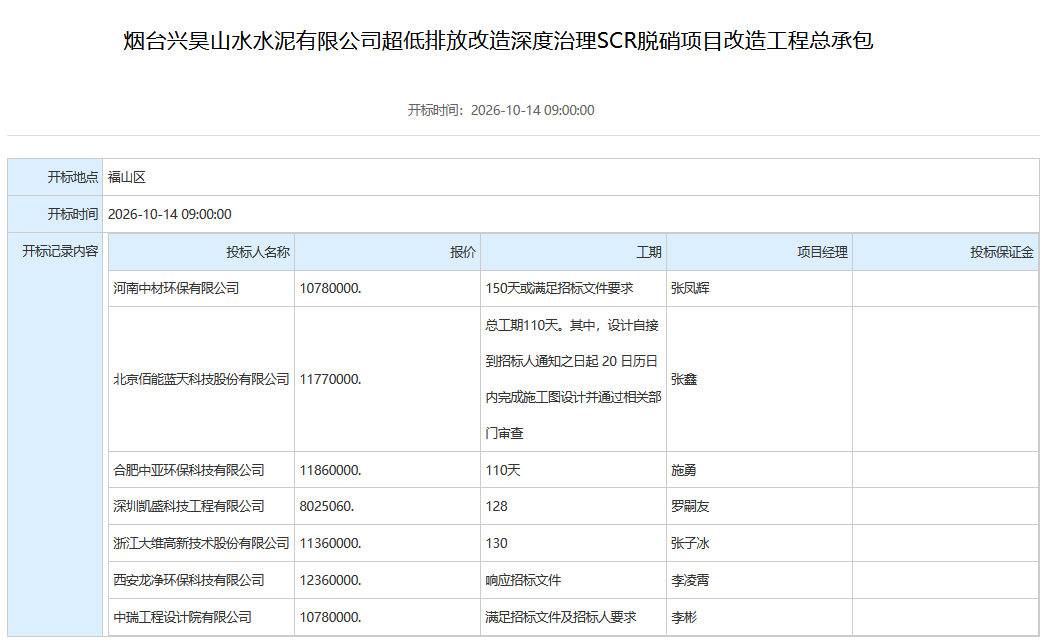Screen dimensions: 1048x640
Task: Click project manager 李凌霄
Action: 690,580
